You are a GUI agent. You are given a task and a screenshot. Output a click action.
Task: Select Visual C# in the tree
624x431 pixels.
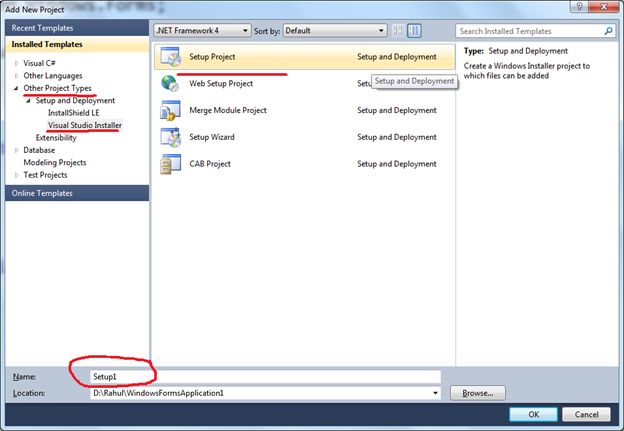39,63
